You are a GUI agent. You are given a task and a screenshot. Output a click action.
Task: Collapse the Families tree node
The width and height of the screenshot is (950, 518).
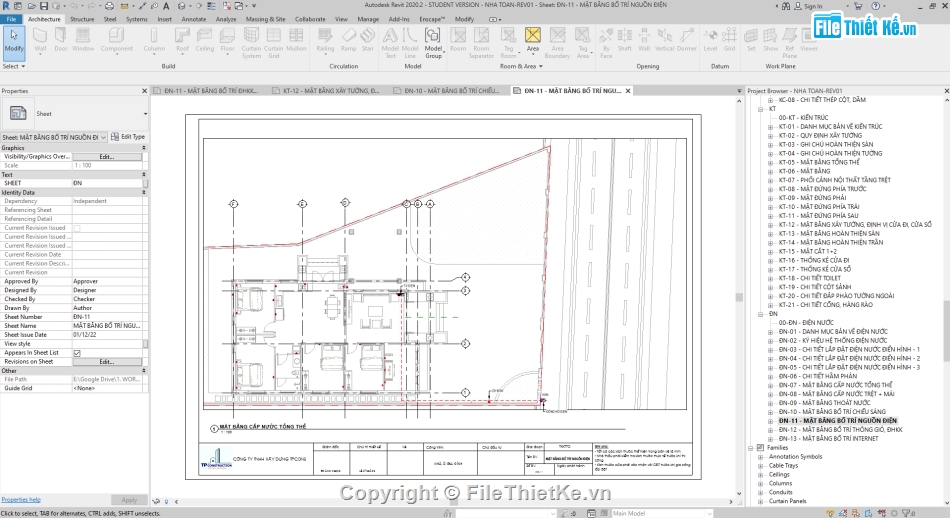(x=751, y=448)
